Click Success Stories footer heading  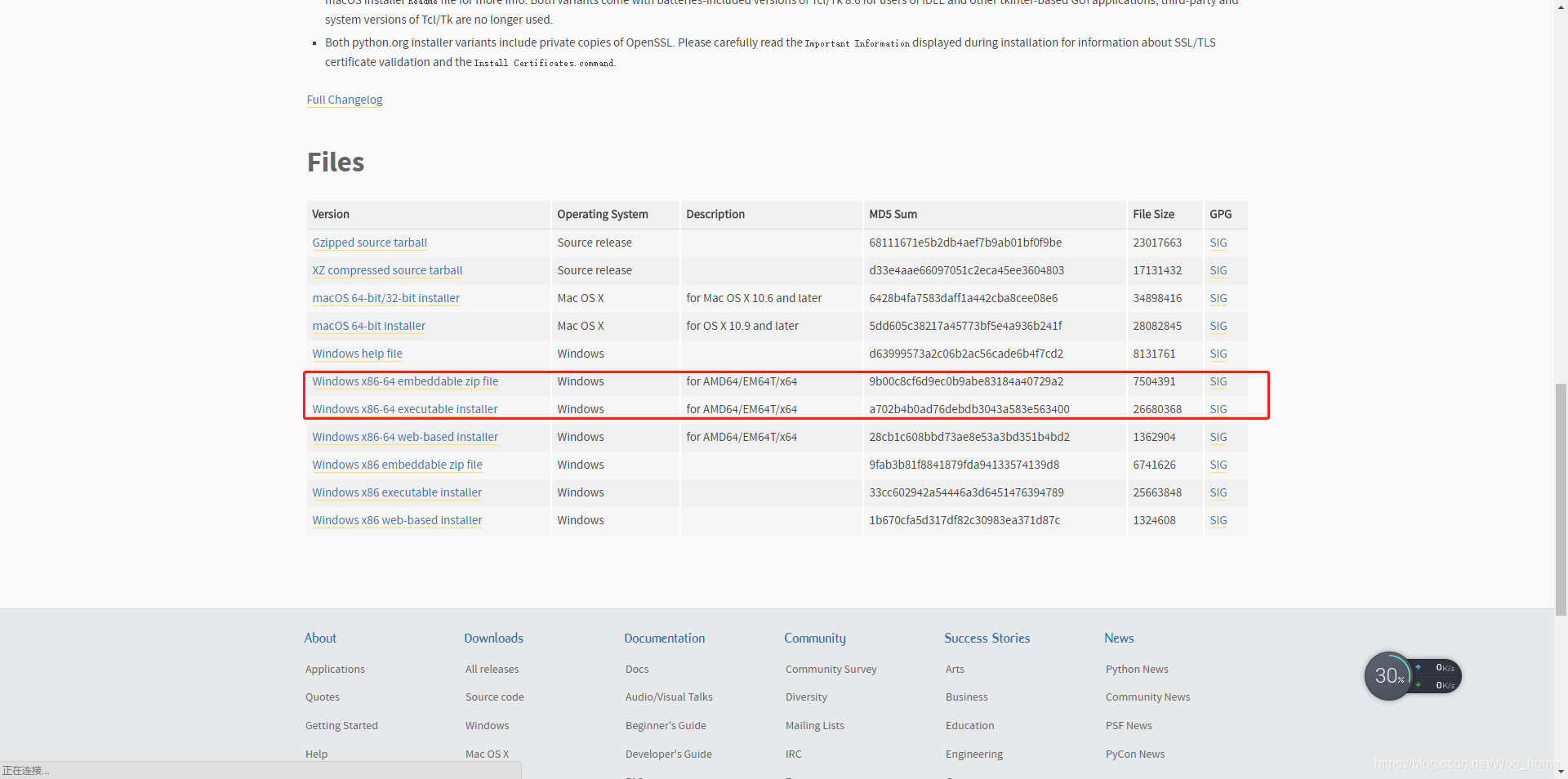coord(987,639)
